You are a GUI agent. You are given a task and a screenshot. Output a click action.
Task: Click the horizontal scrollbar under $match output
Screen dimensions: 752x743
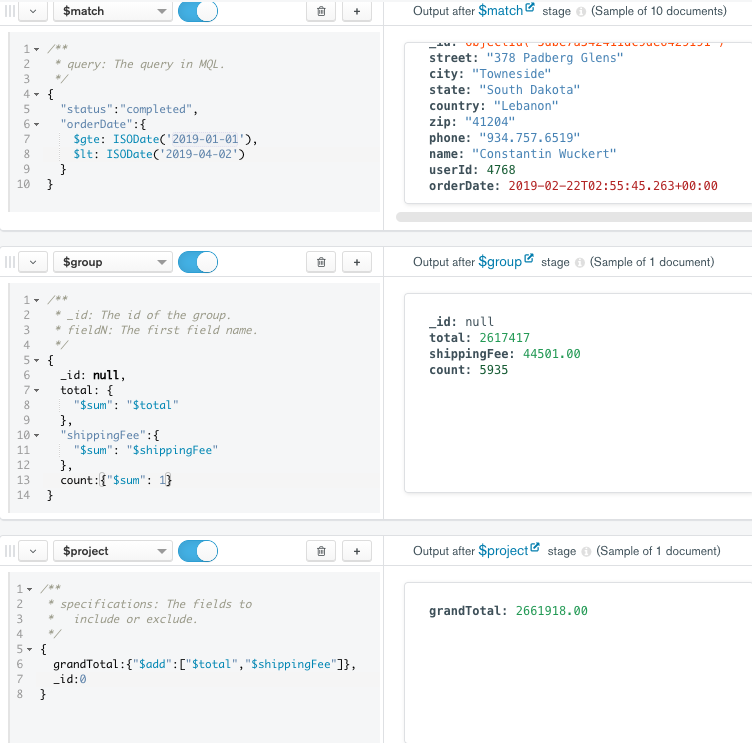(574, 217)
